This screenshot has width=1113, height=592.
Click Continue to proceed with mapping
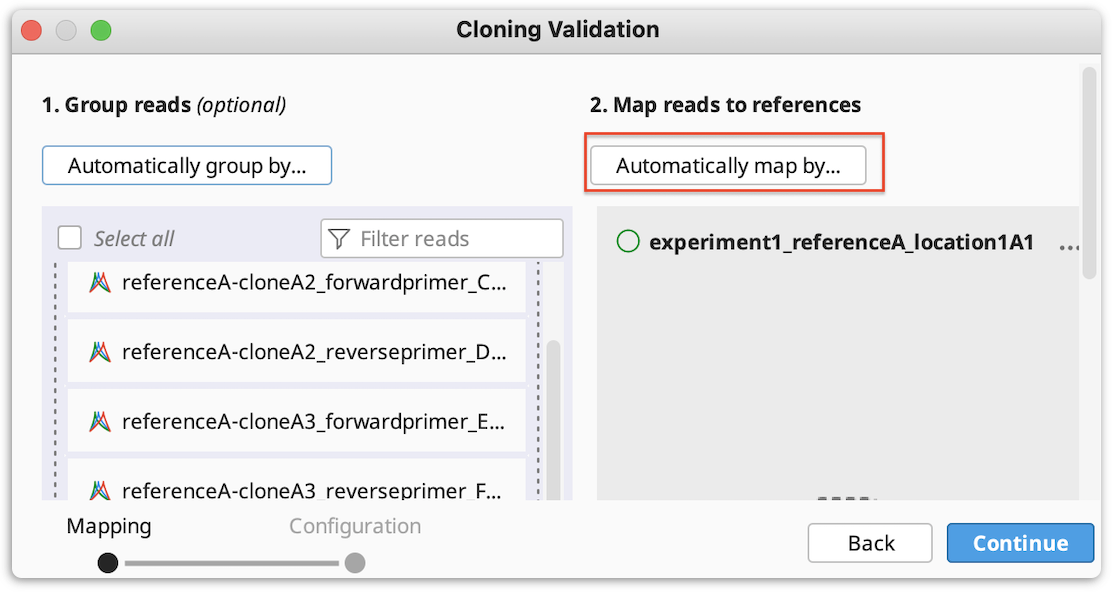pyautogui.click(x=1019, y=542)
